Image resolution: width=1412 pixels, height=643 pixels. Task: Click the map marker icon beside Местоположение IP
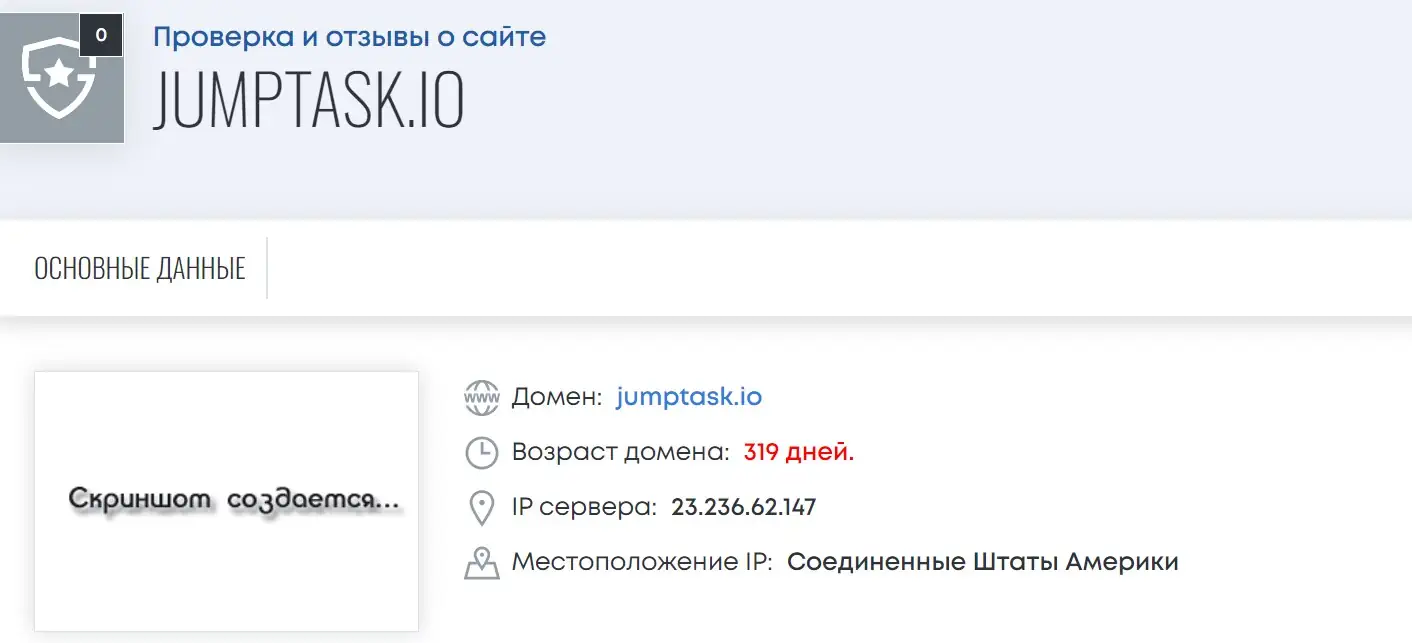482,563
